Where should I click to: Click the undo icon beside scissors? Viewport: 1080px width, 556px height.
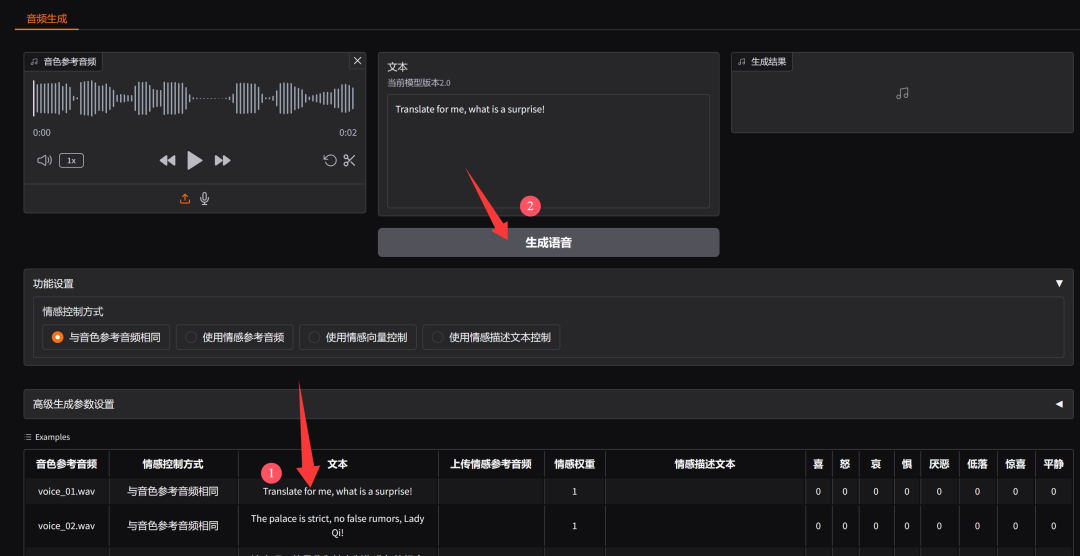[329, 160]
